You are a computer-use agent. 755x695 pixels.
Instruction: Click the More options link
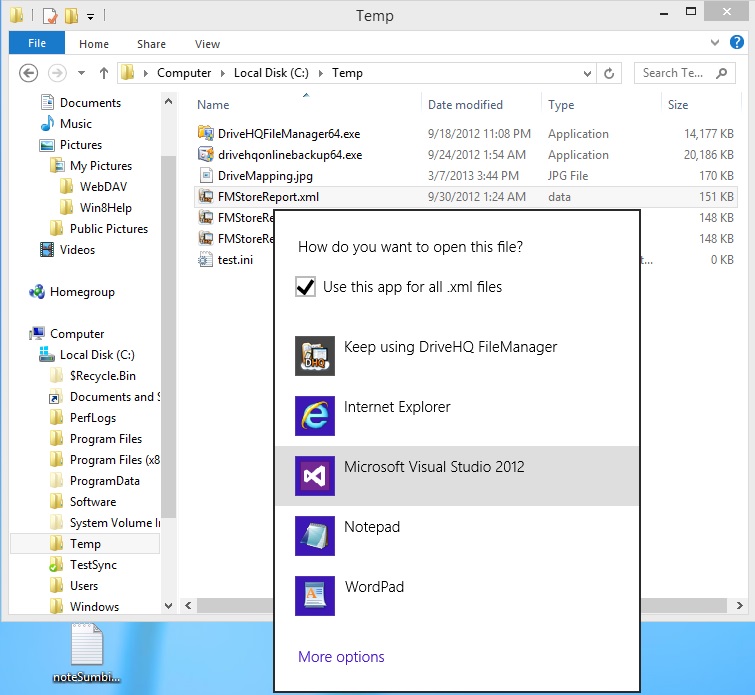(341, 657)
